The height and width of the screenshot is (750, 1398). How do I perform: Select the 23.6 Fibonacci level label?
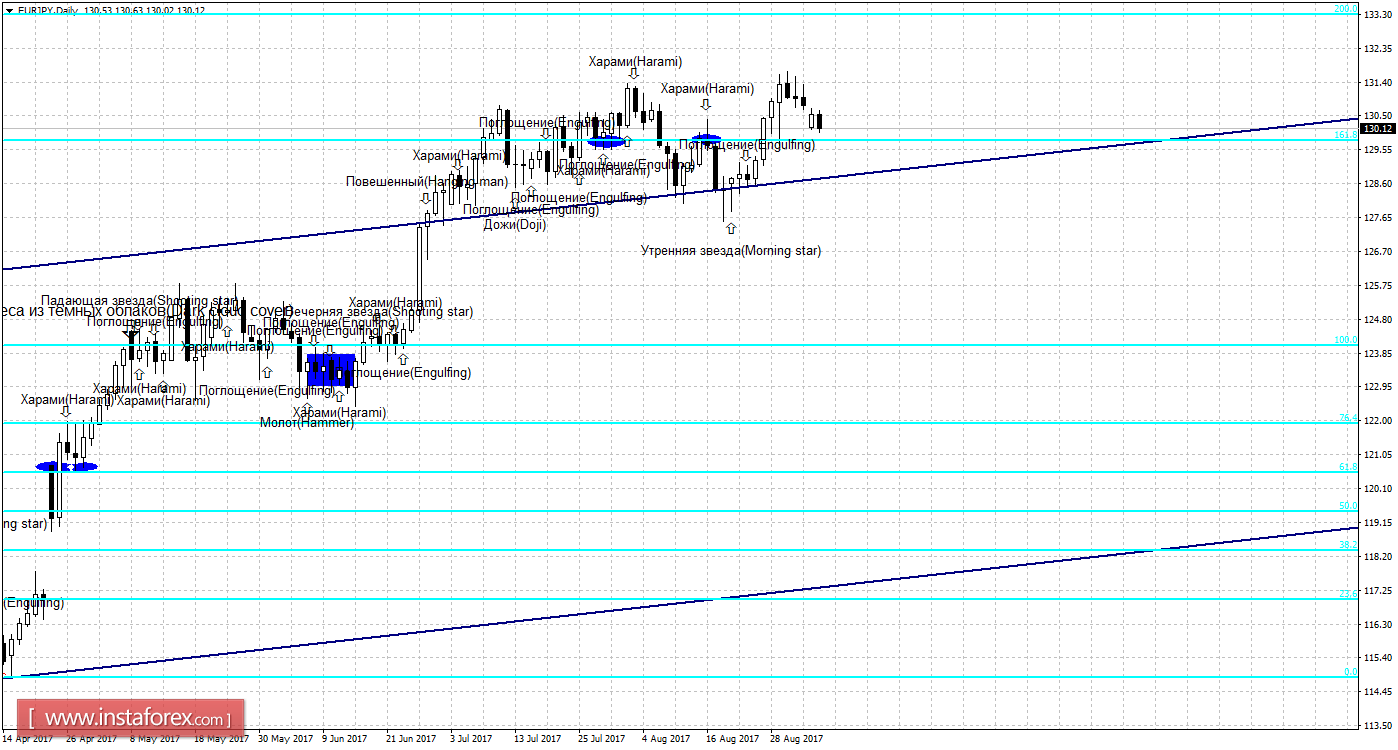pyautogui.click(x=1348, y=594)
